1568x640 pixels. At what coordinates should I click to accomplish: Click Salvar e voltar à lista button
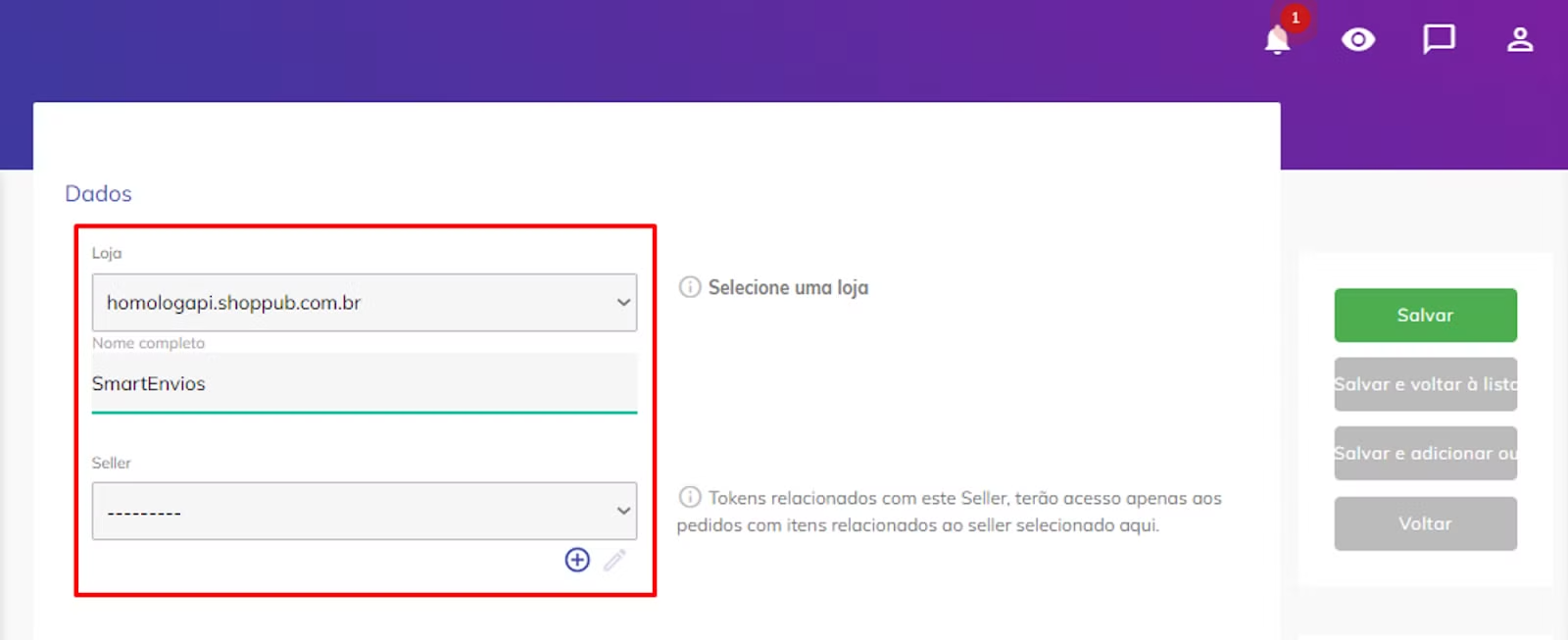(1425, 384)
